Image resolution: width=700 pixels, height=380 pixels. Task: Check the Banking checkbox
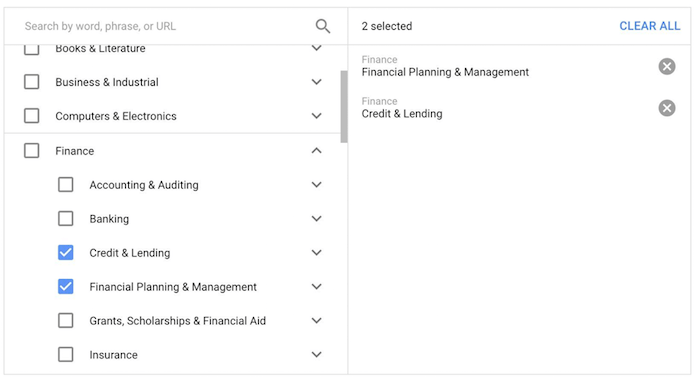pos(66,219)
